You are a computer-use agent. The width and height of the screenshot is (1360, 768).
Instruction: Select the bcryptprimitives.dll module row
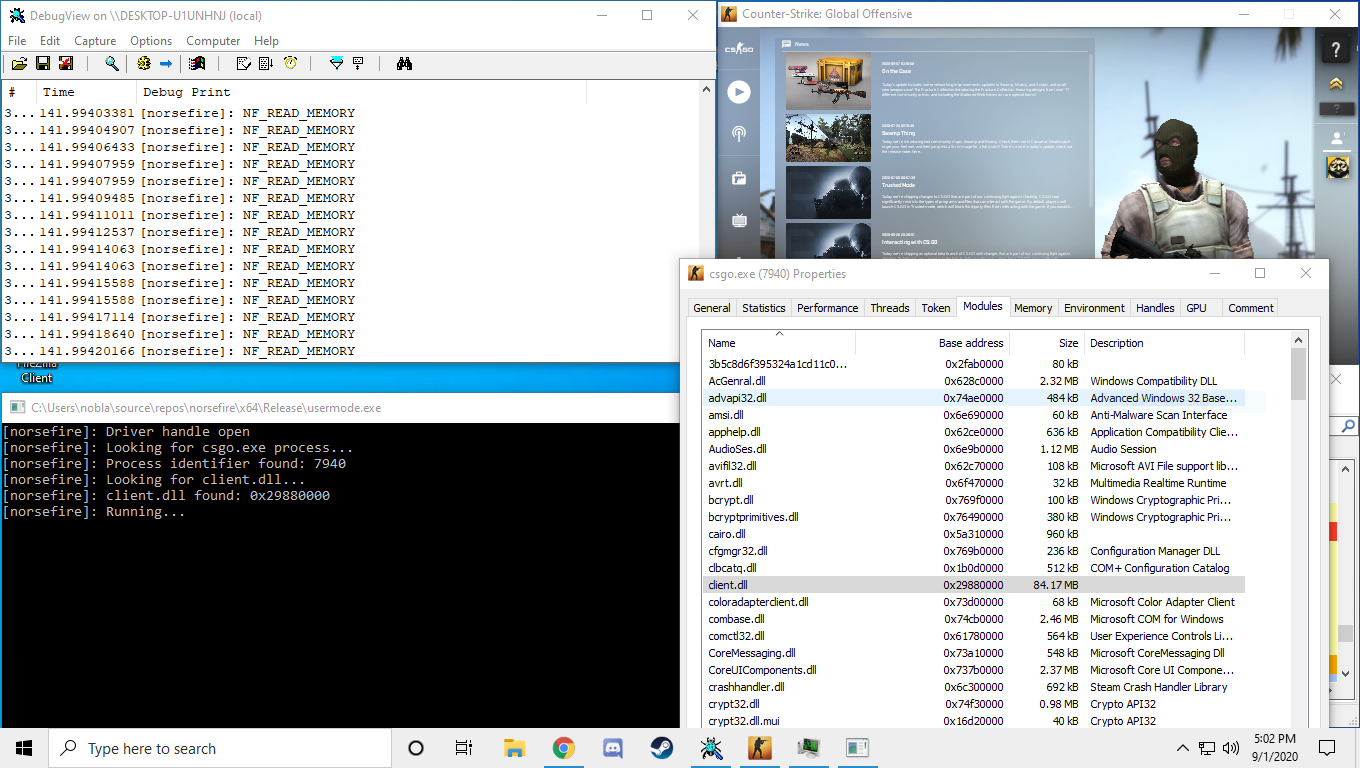click(x=973, y=517)
